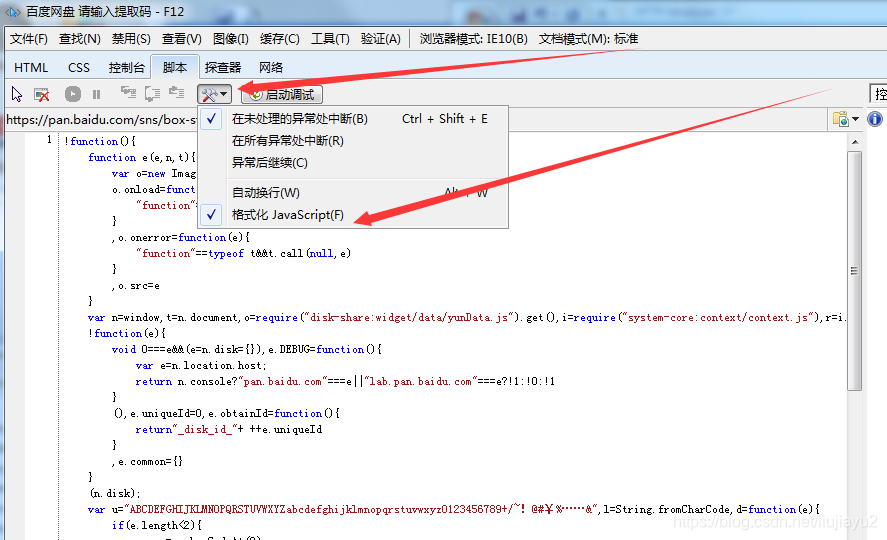Open the 查看(V) menu
This screenshot has height=540, width=887.
tap(182, 39)
